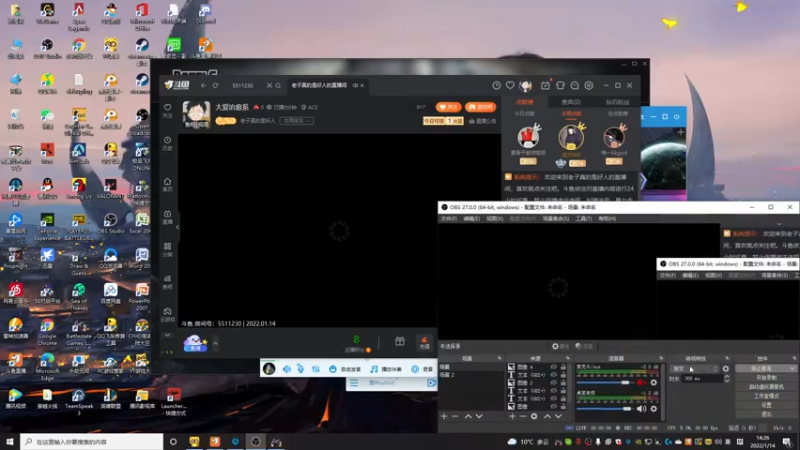Click the equalizer icon in voice changer bar
Screen dimensions: 800x450
pyautogui.click(x=315, y=369)
